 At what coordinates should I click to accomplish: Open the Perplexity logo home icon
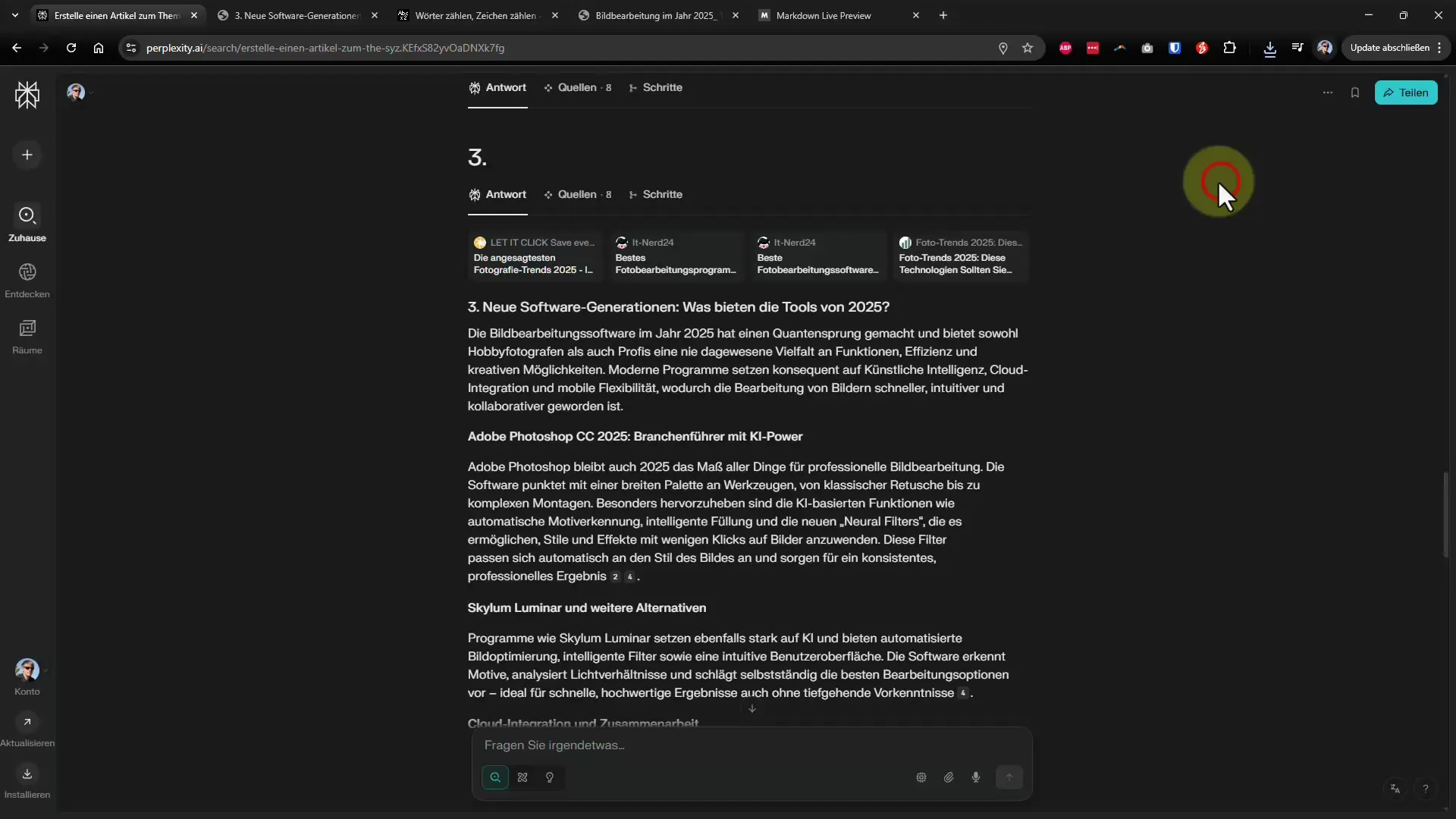point(27,95)
